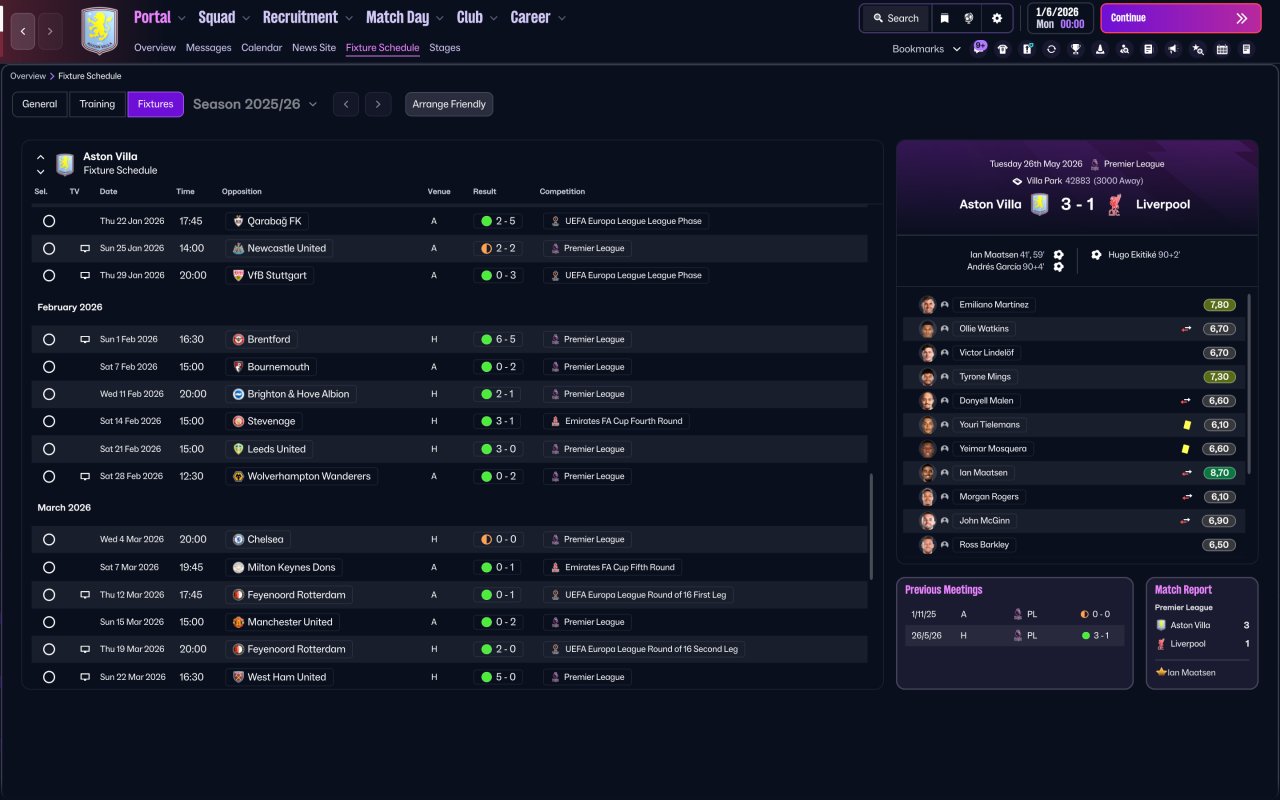Select the Manchester United fixture radio button
Screen dimensions: 1280x800
point(49,622)
